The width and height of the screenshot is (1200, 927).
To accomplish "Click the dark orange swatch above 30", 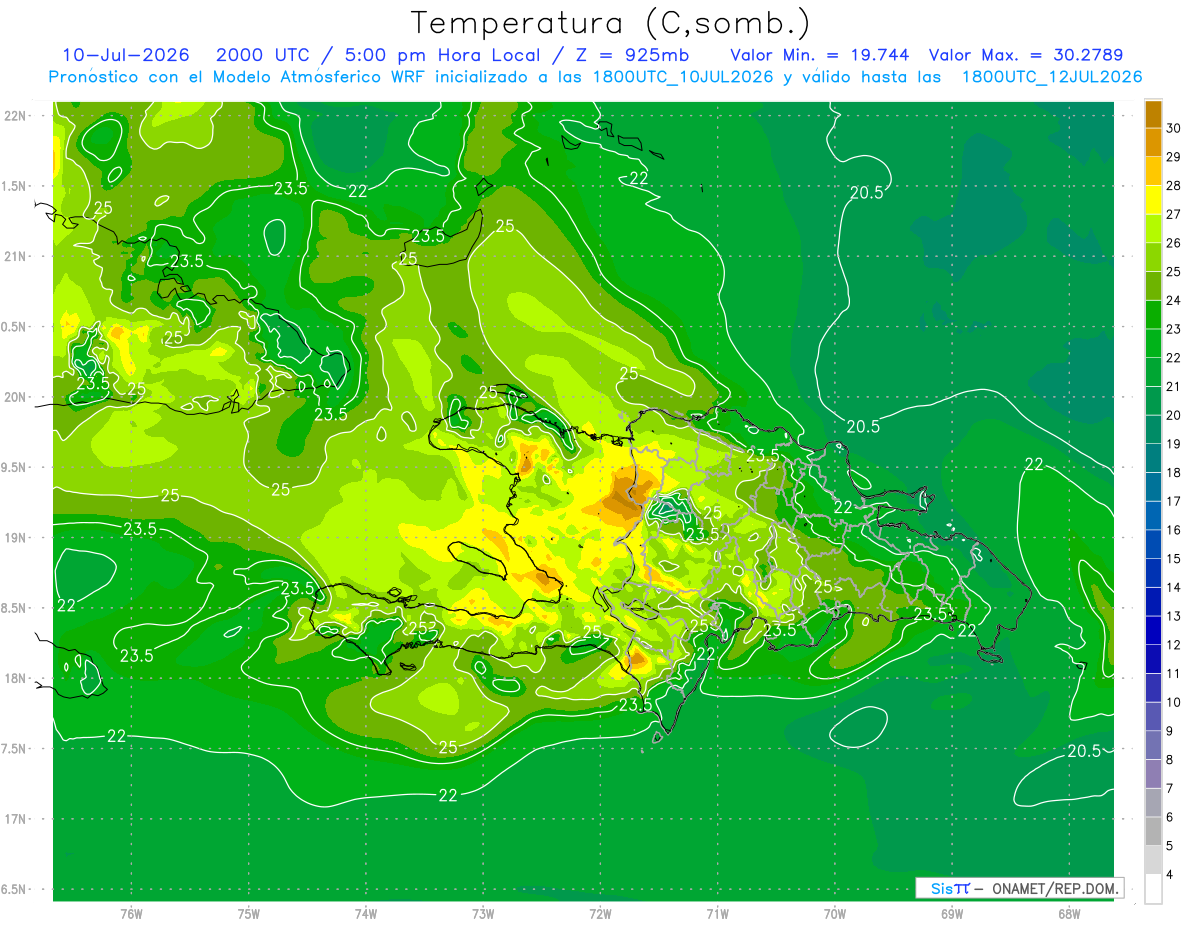I will point(1153,114).
